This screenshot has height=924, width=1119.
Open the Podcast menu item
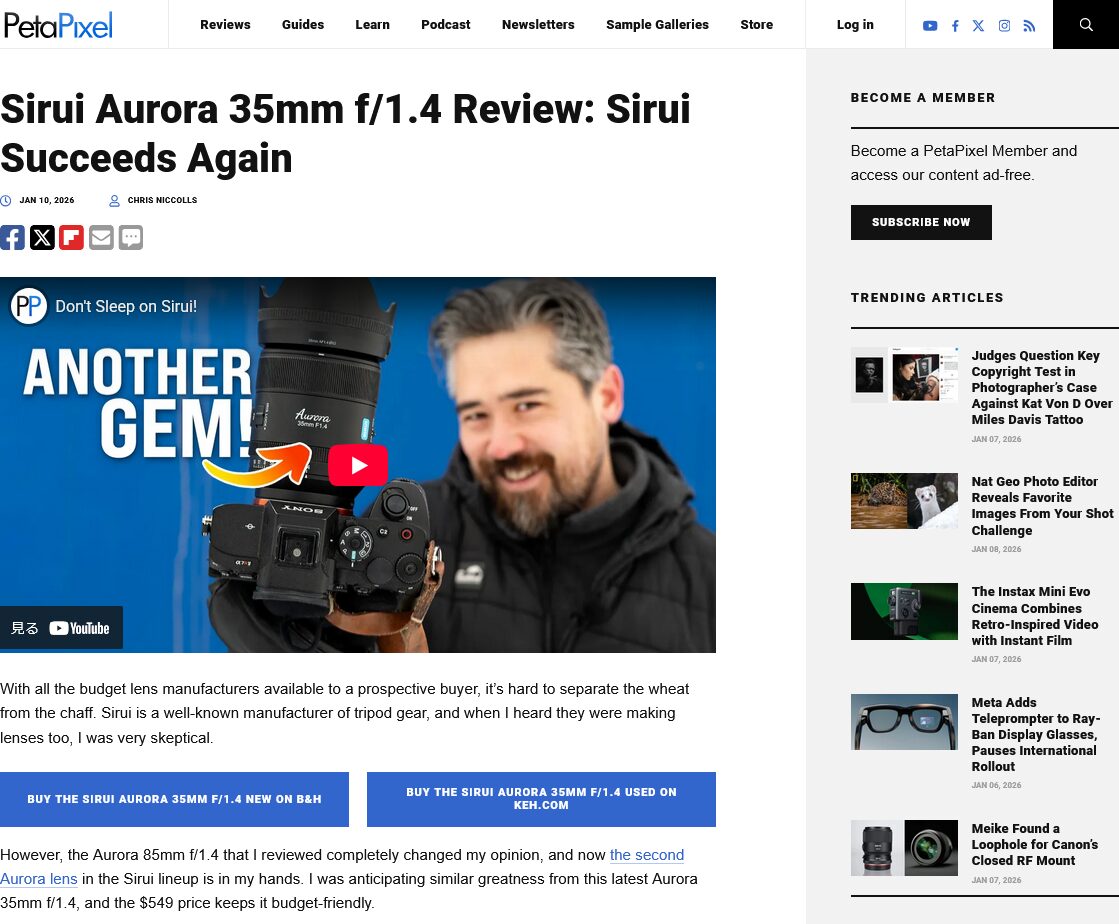pyautogui.click(x=445, y=24)
